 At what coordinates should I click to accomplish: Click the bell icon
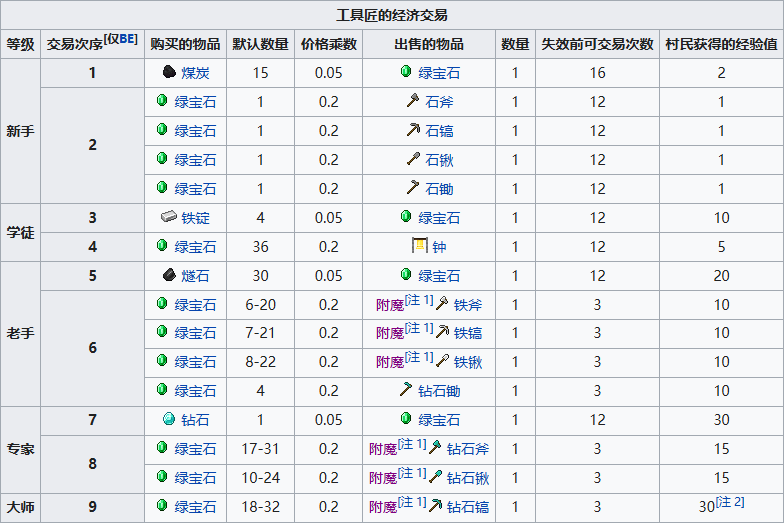[419, 246]
